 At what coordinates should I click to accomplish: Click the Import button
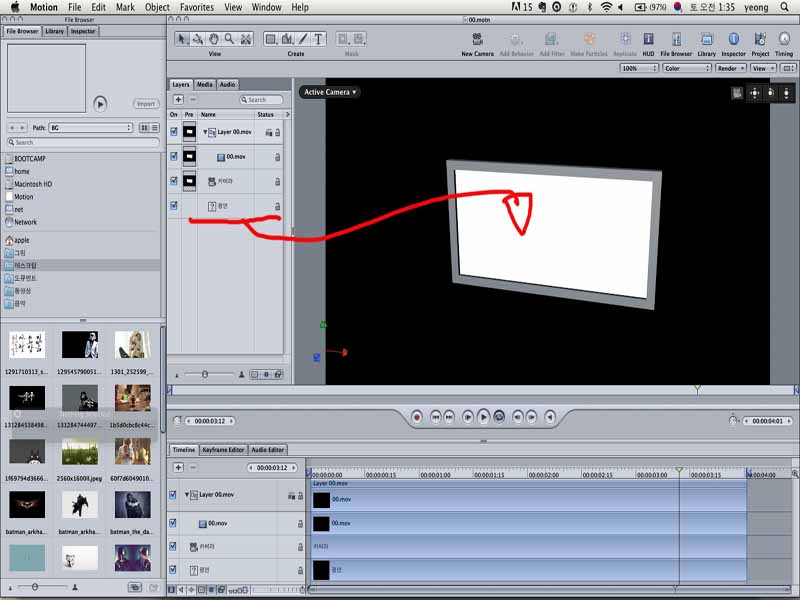146,104
